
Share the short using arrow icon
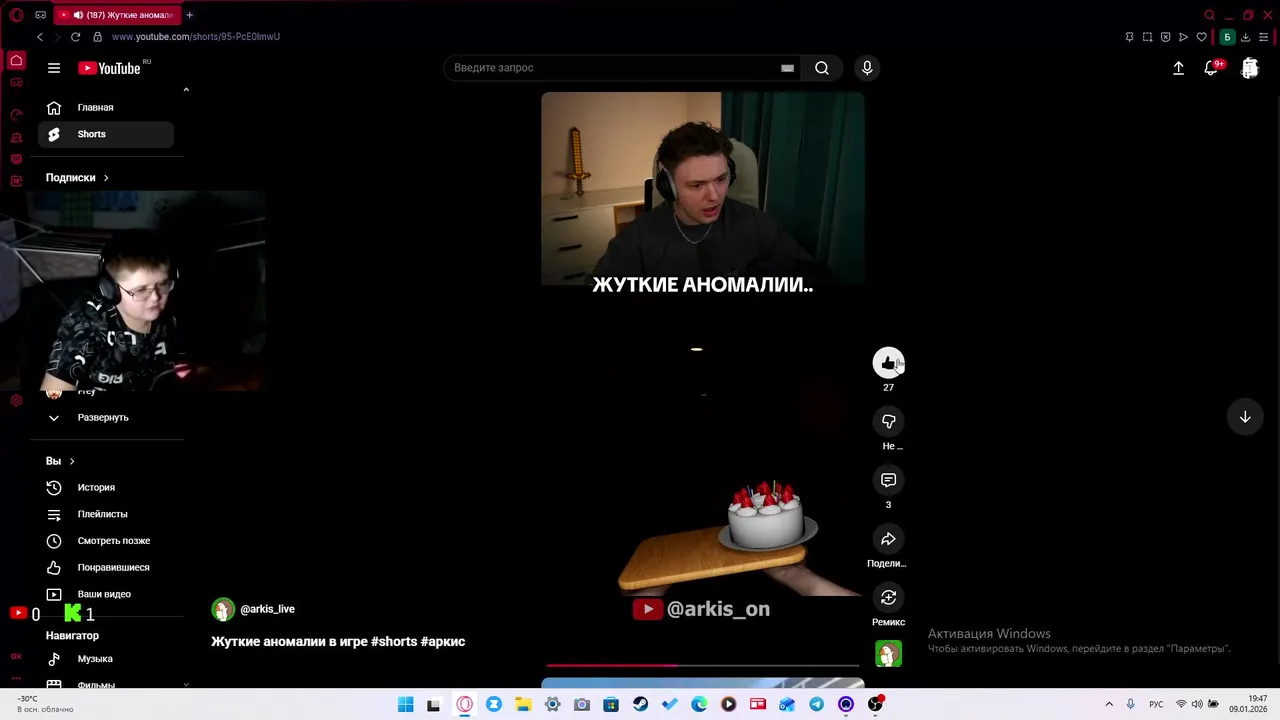(x=888, y=539)
